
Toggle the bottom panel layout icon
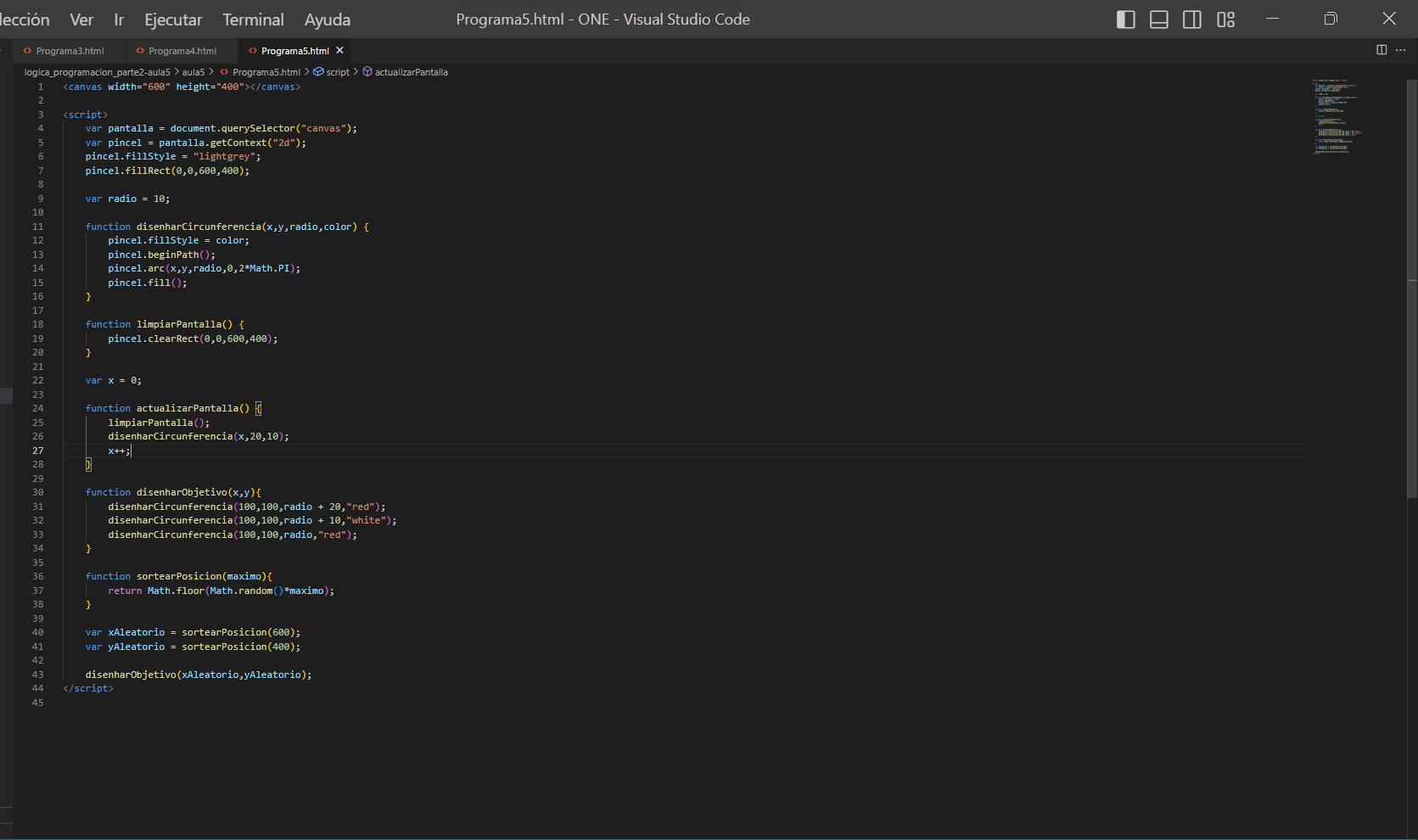(1158, 20)
